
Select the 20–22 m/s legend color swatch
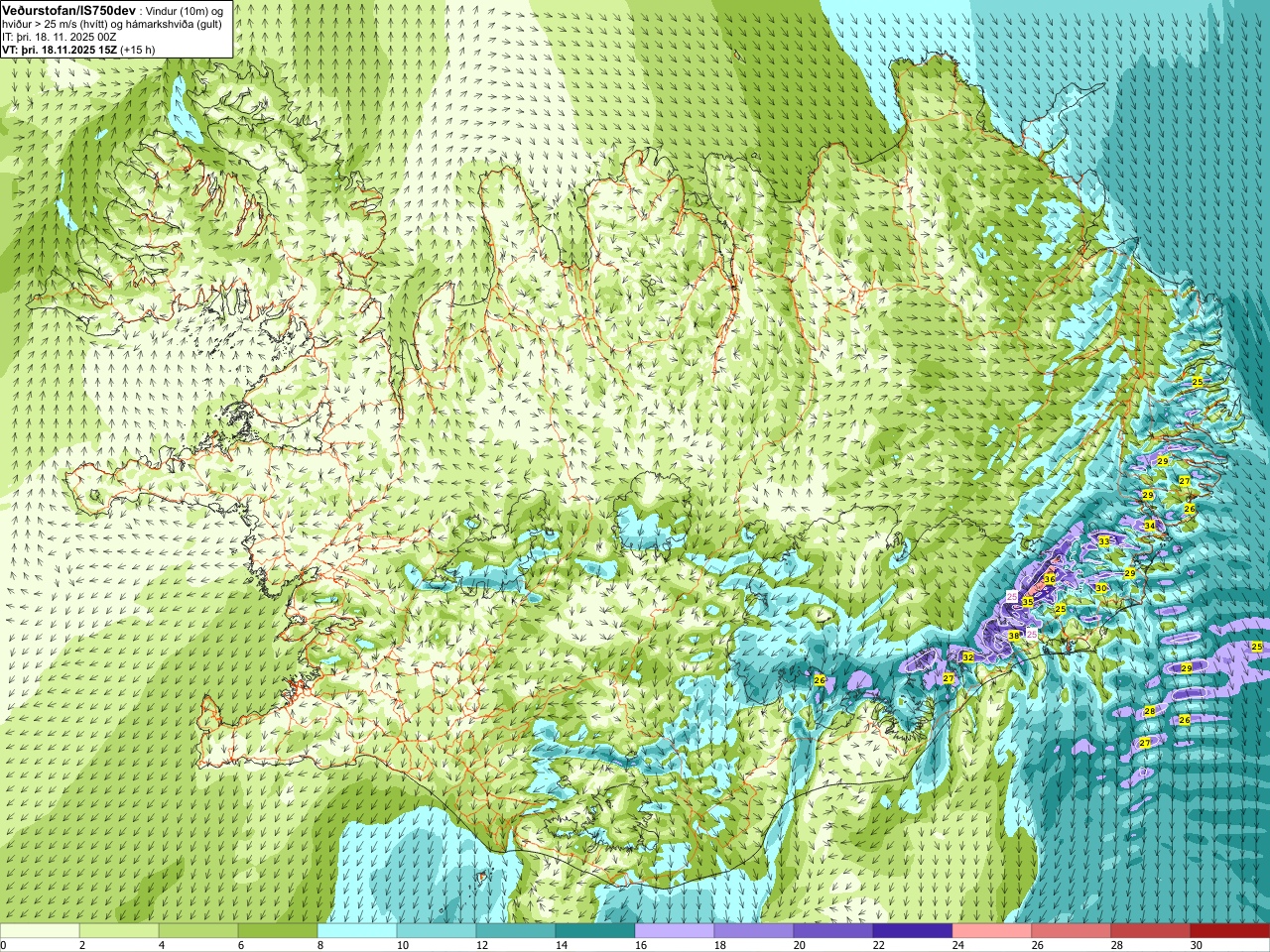pyautogui.click(x=833, y=931)
